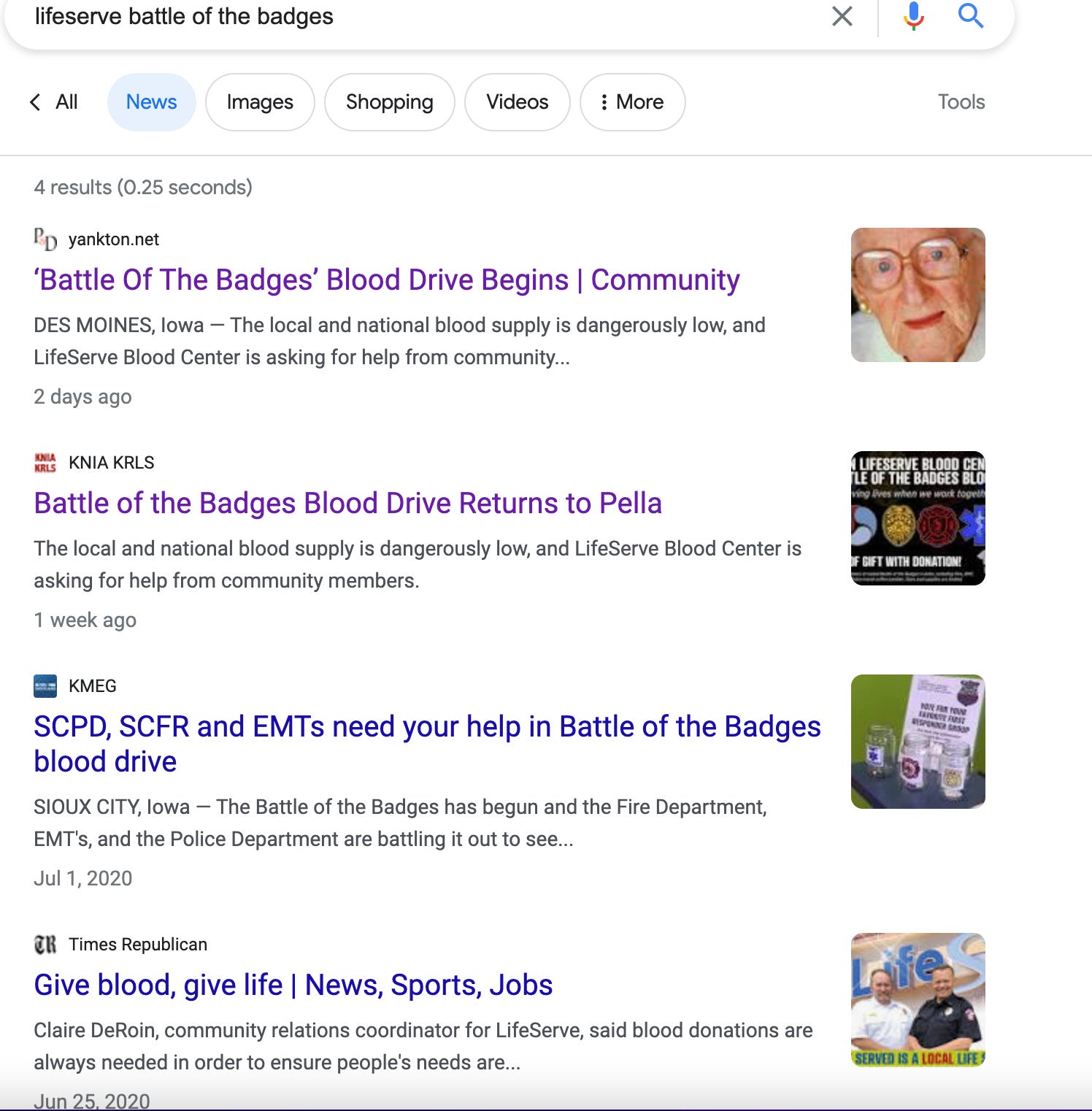Open the Shopping tab
This screenshot has width=1092, height=1111.
point(390,102)
